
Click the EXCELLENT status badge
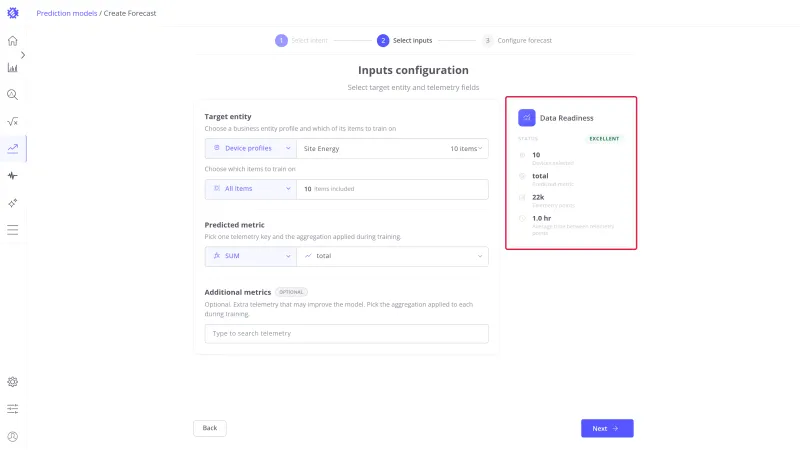point(604,139)
